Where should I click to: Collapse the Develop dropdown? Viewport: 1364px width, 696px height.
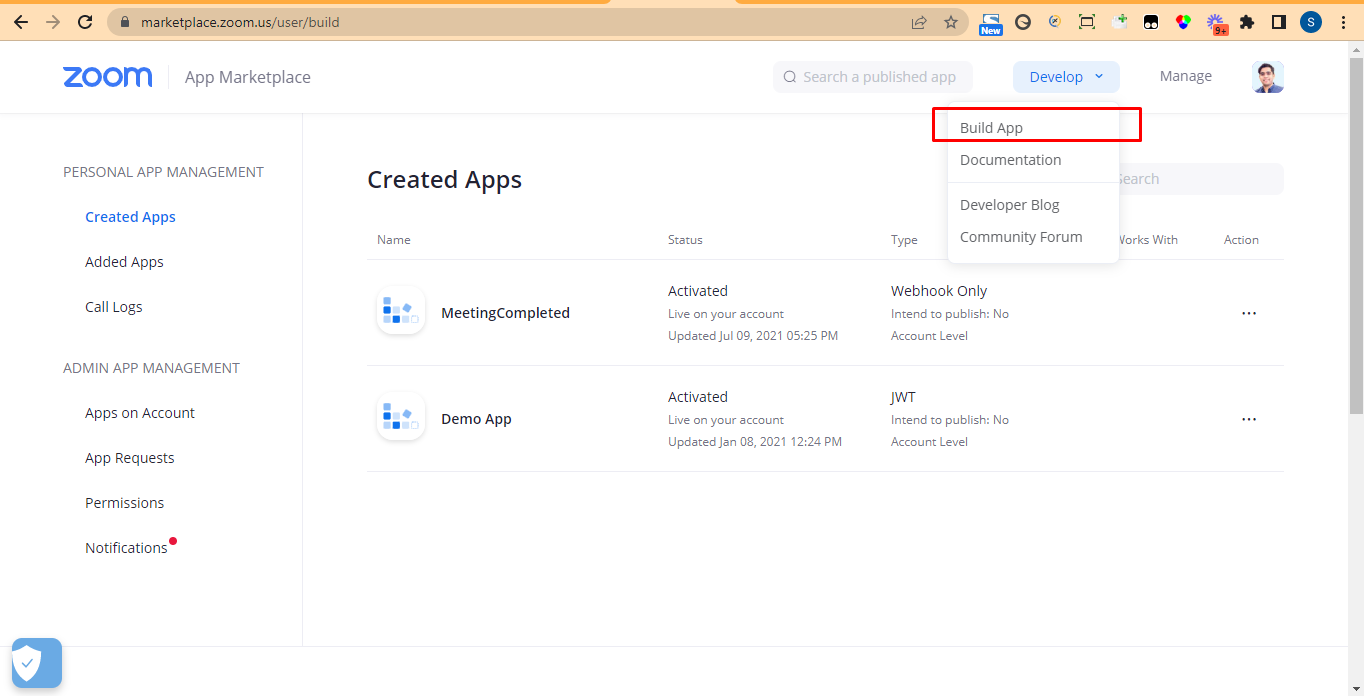coord(1066,77)
